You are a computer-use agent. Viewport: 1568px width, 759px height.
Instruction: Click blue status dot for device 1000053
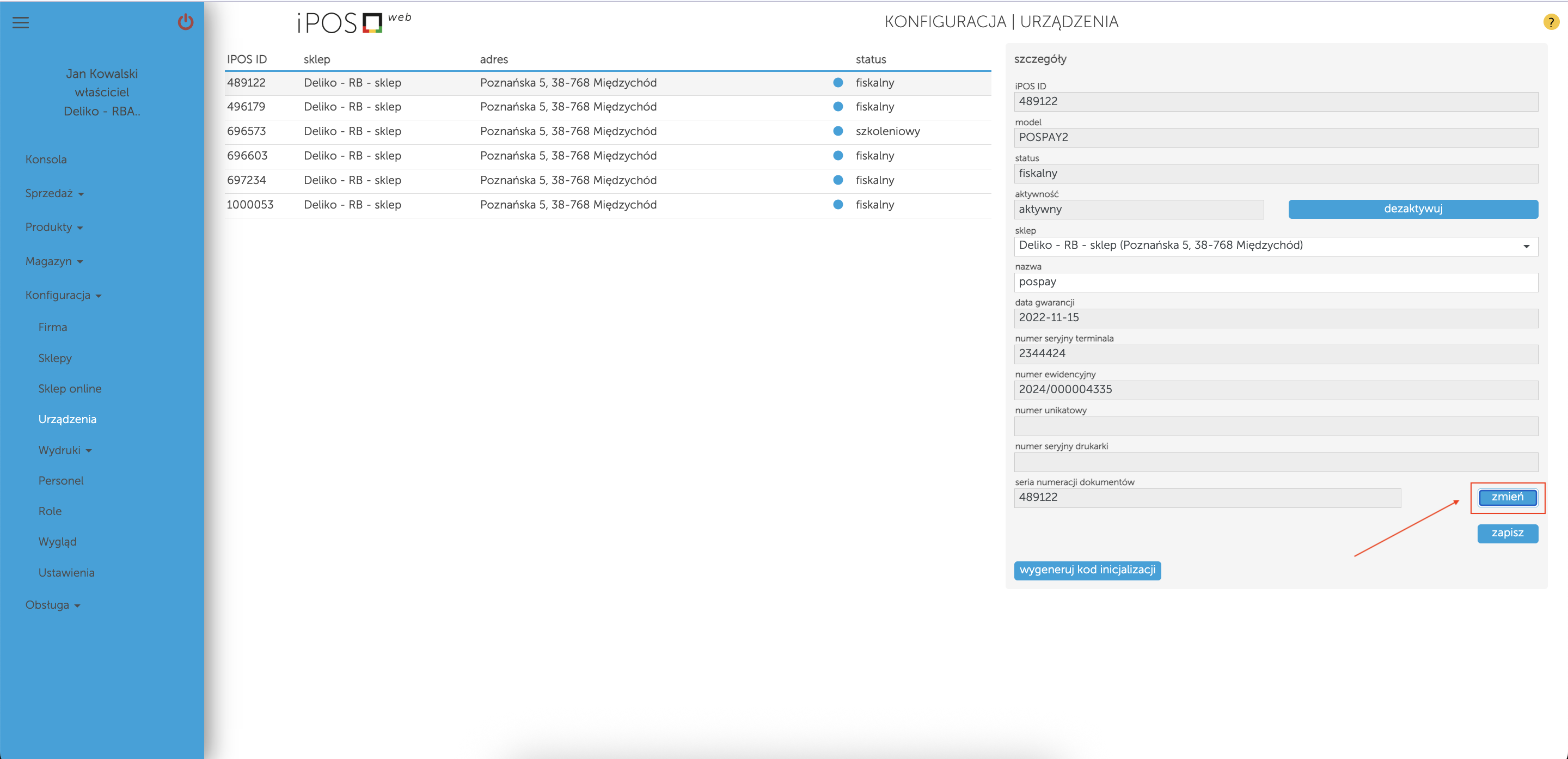coord(838,205)
